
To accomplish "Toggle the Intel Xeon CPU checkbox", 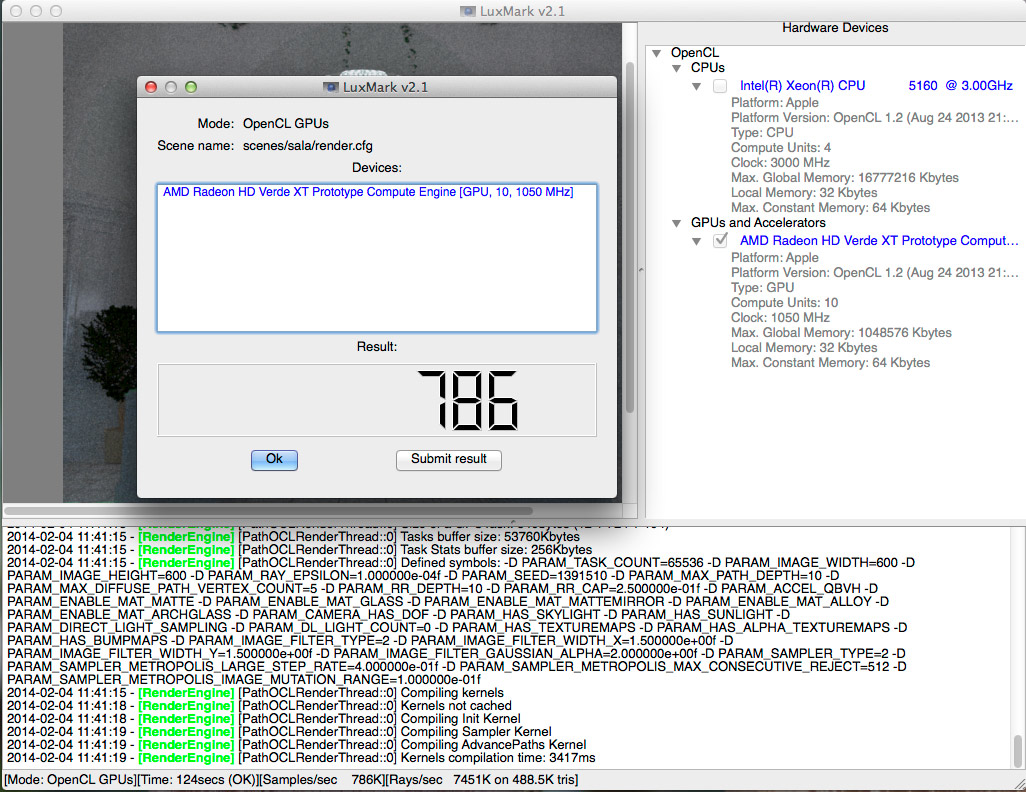I will [x=720, y=86].
